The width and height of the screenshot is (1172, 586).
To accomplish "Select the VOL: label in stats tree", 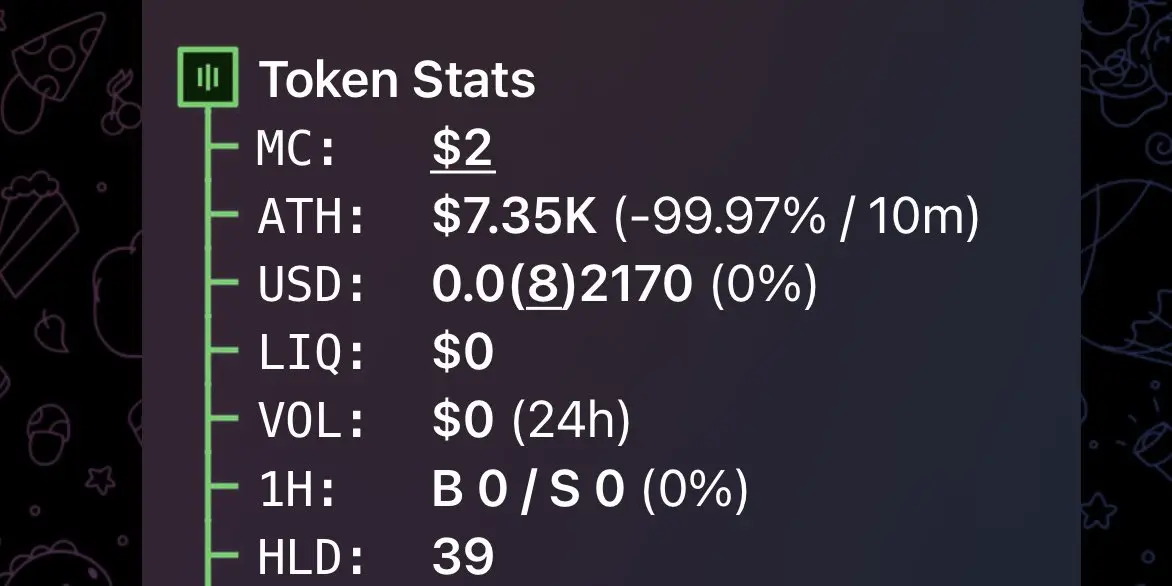I will tap(312, 421).
